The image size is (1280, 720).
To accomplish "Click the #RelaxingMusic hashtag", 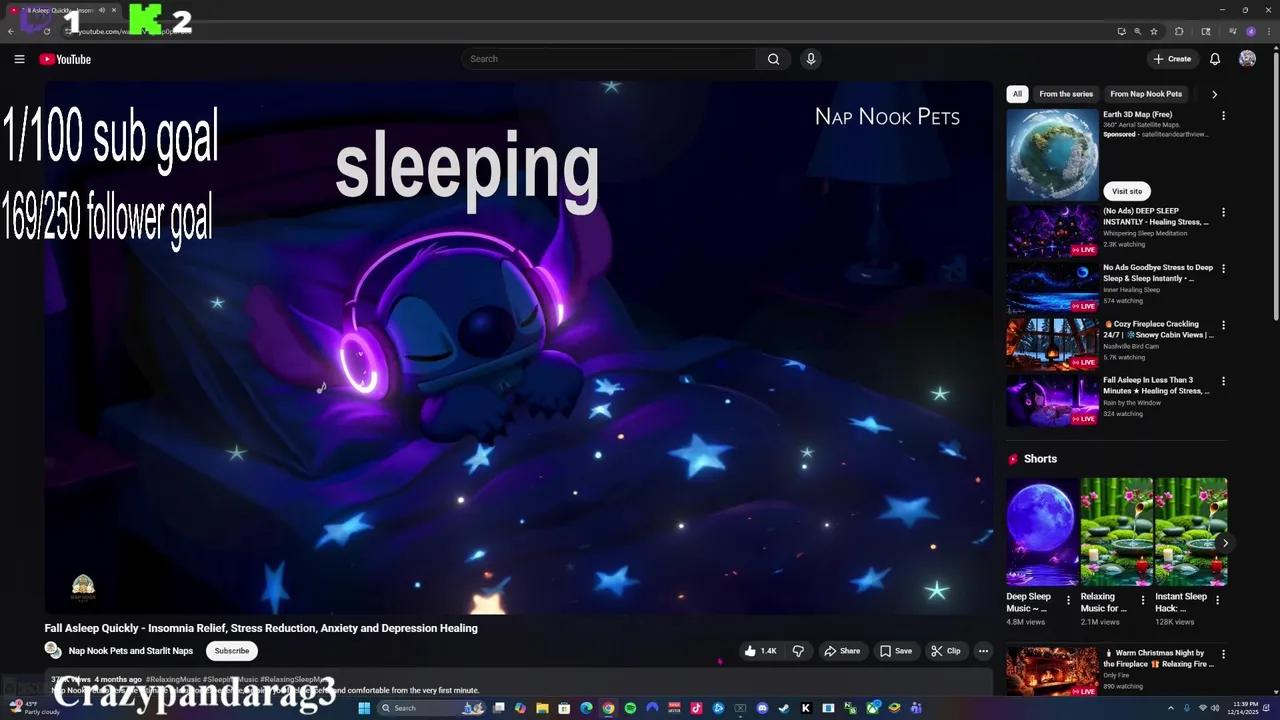I will pos(173,679).
